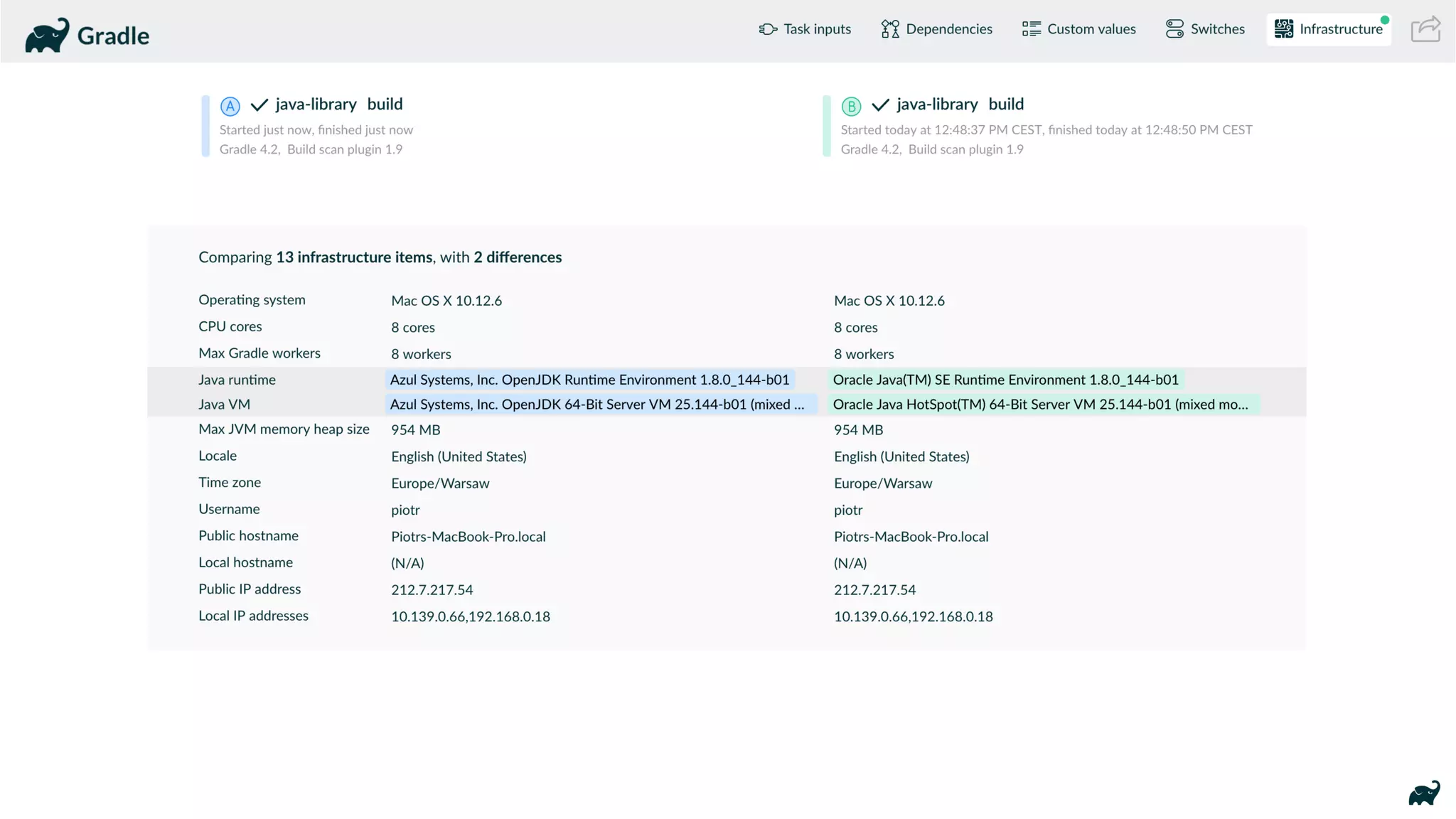
Task: Select the Infrastructure tab
Action: point(1340,29)
